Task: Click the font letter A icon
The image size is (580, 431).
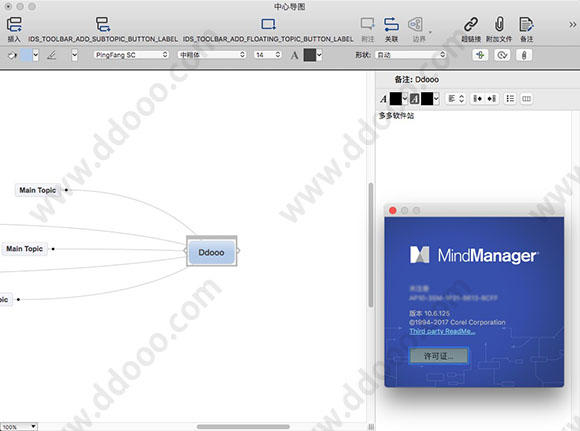Action: (294, 55)
